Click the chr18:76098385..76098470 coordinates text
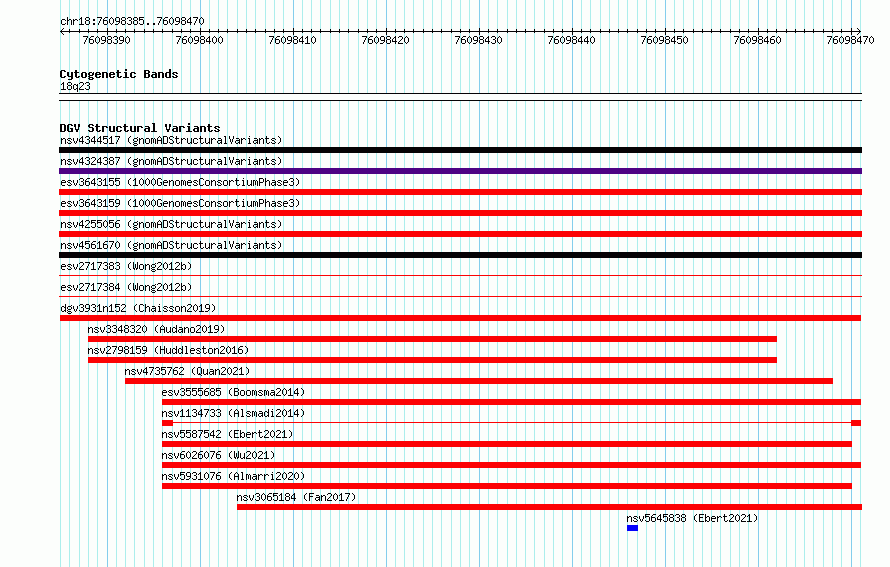Screen dimensions: 890x567 (x=132, y=22)
